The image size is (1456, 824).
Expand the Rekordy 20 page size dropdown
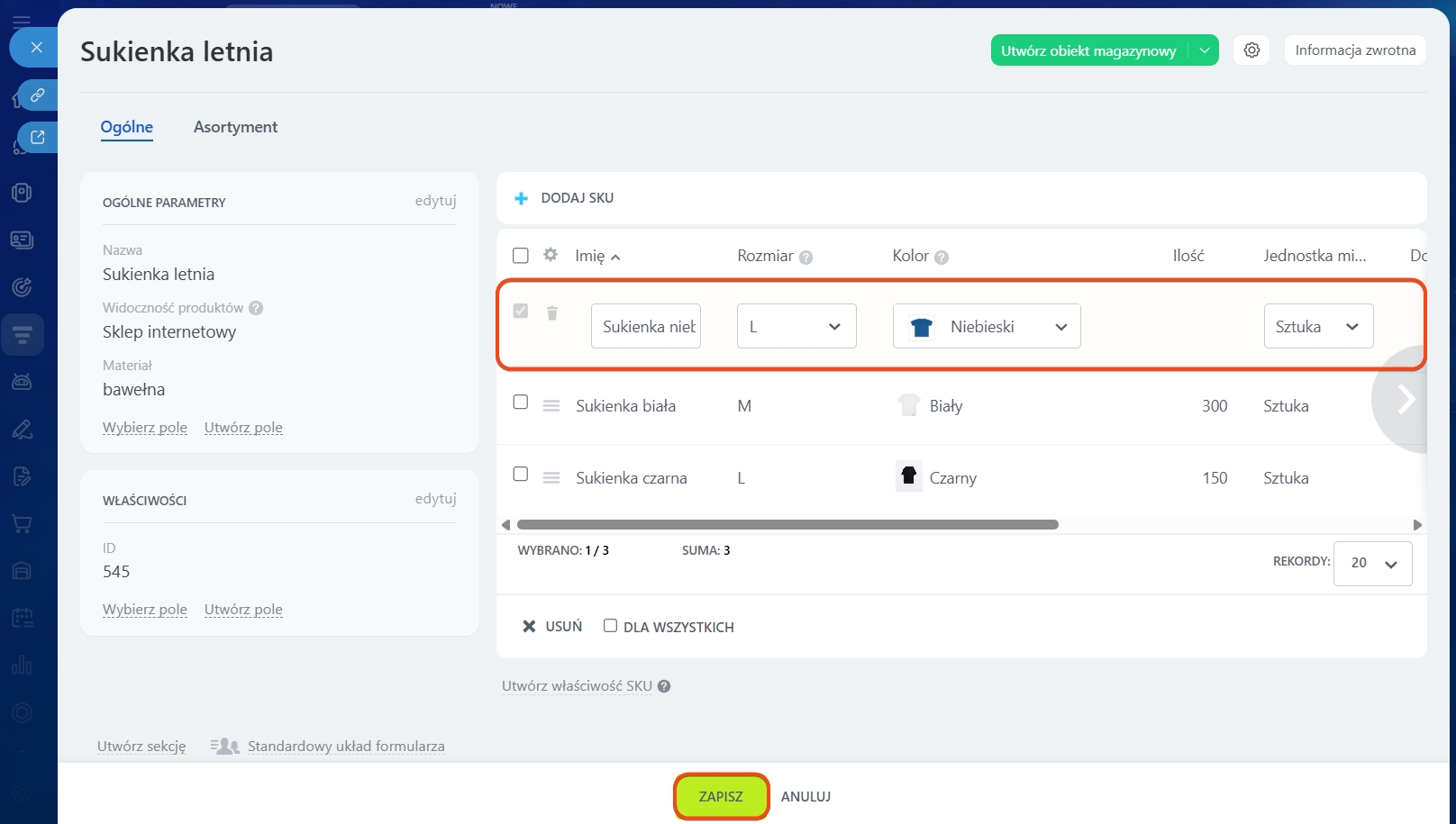(x=1372, y=563)
